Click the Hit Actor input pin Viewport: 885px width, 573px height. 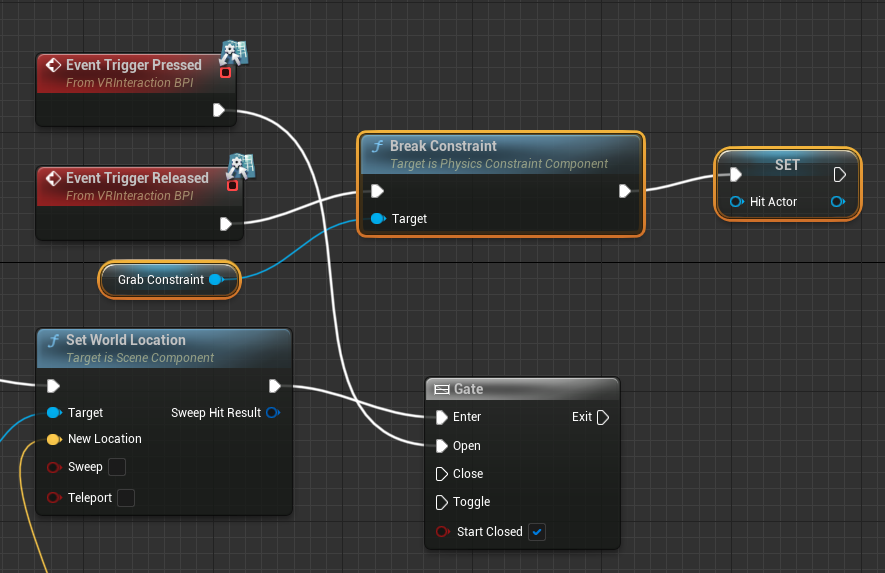pyautogui.click(x=737, y=202)
